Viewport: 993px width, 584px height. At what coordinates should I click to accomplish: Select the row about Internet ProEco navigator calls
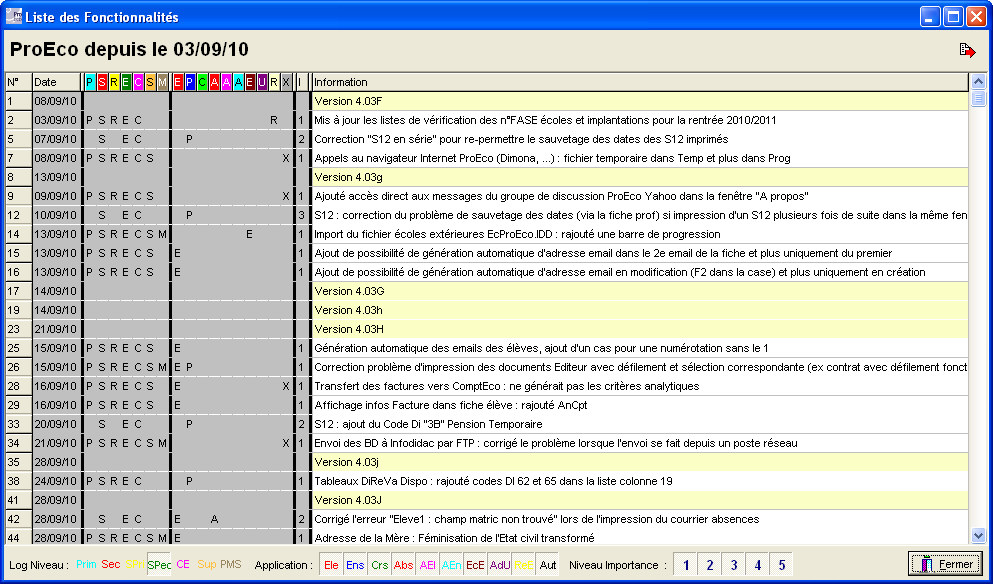pos(487,158)
